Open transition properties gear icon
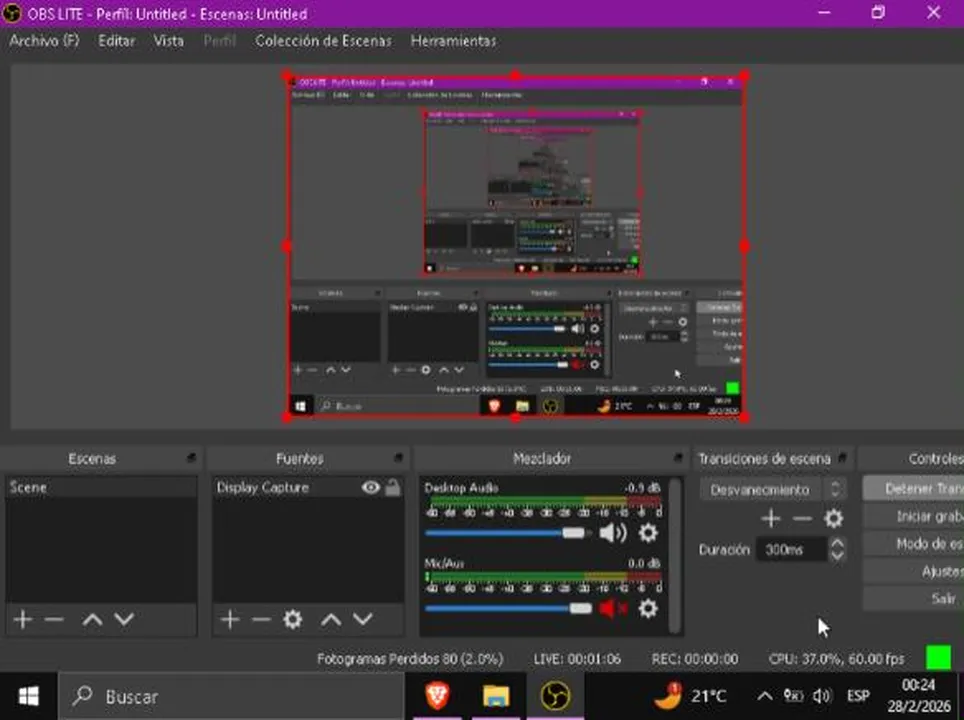964x720 pixels. tap(833, 518)
